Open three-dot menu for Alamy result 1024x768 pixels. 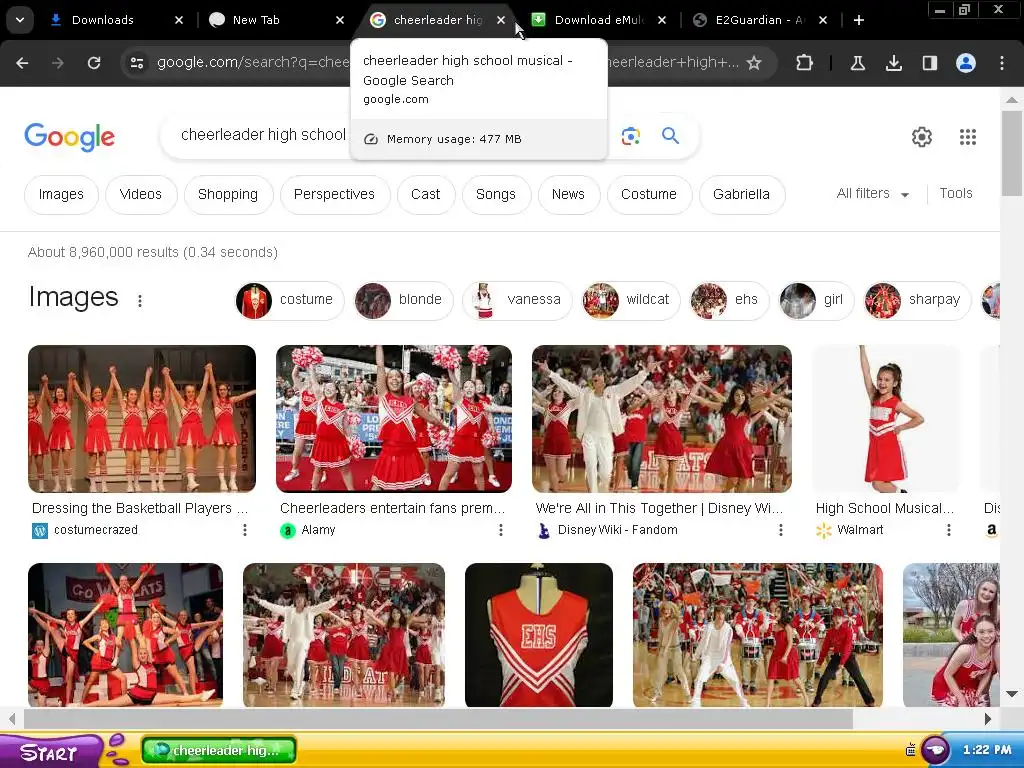point(501,530)
